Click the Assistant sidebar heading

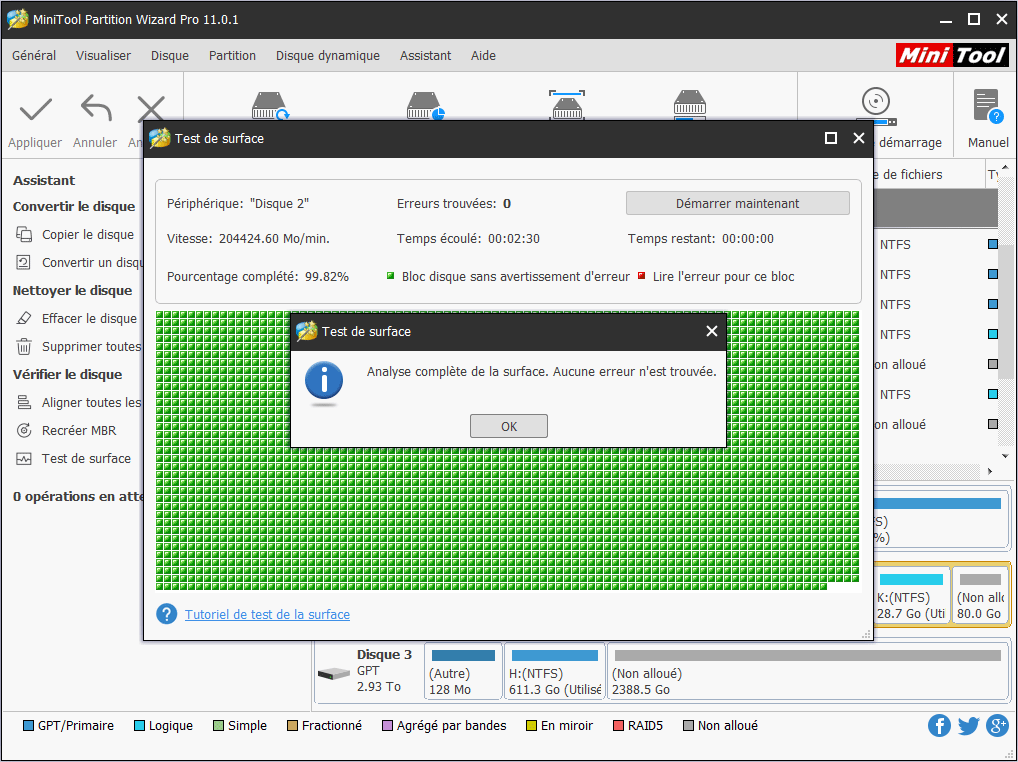pyautogui.click(x=43, y=180)
